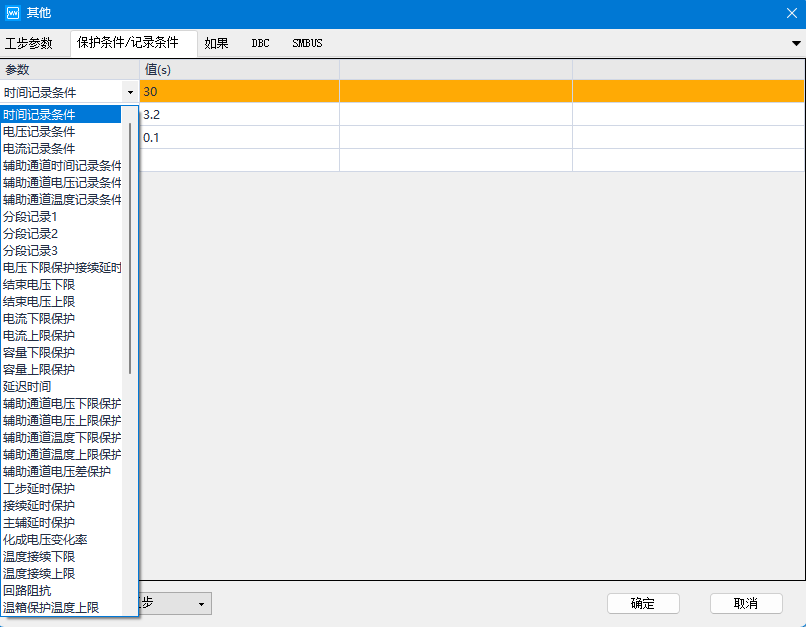Pick 辅助通道时间记录条件 option

pos(61,165)
